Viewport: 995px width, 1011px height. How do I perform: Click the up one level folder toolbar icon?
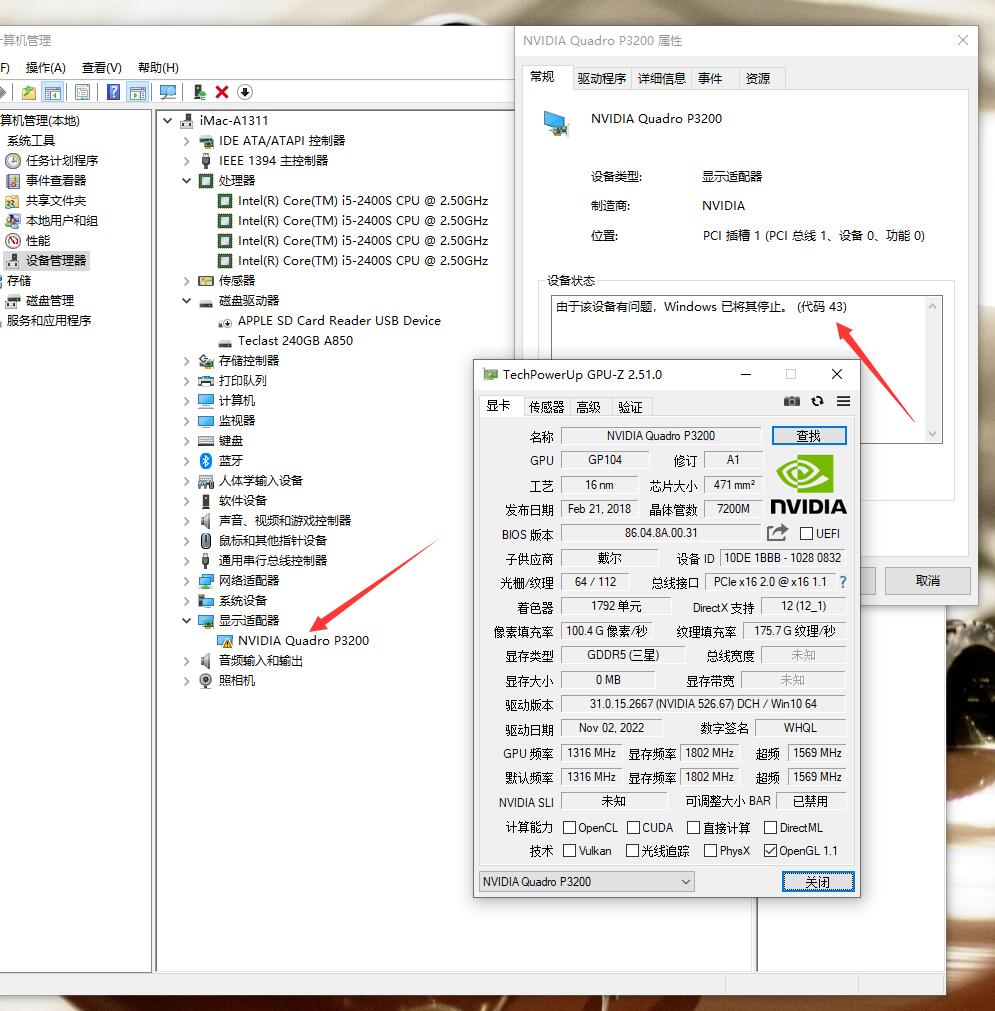tap(29, 92)
